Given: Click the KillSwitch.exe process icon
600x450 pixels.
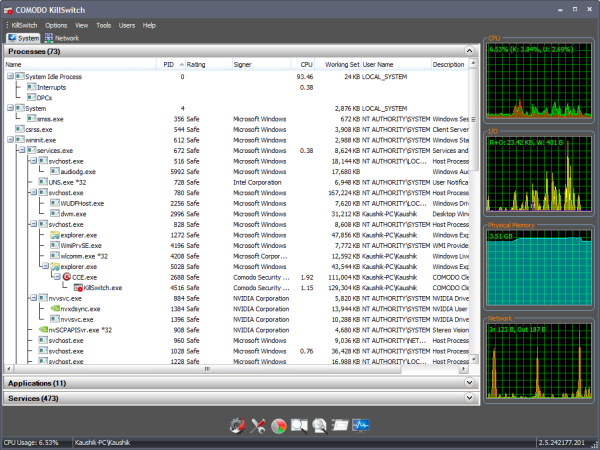Looking at the screenshot, I should click(x=79, y=287).
